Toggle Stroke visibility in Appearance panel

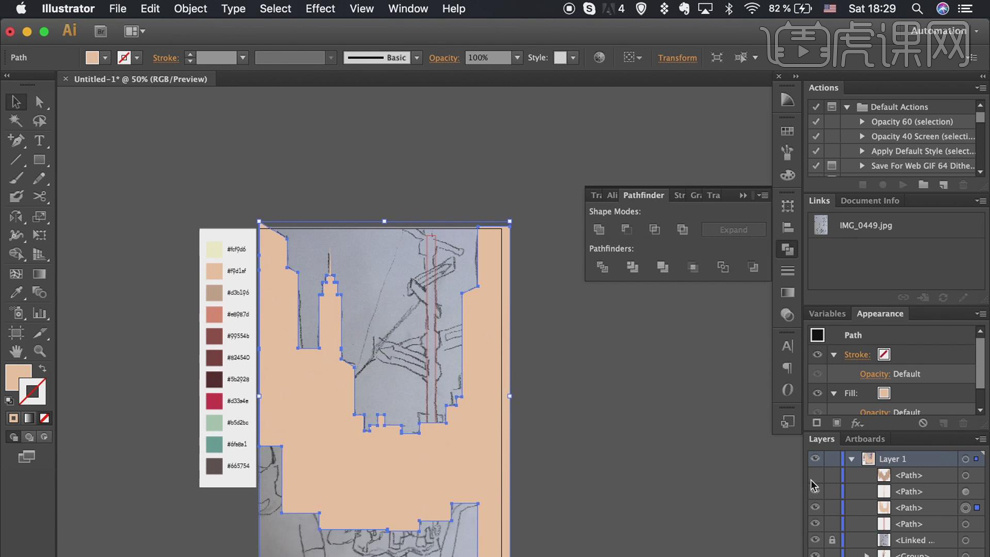click(817, 355)
